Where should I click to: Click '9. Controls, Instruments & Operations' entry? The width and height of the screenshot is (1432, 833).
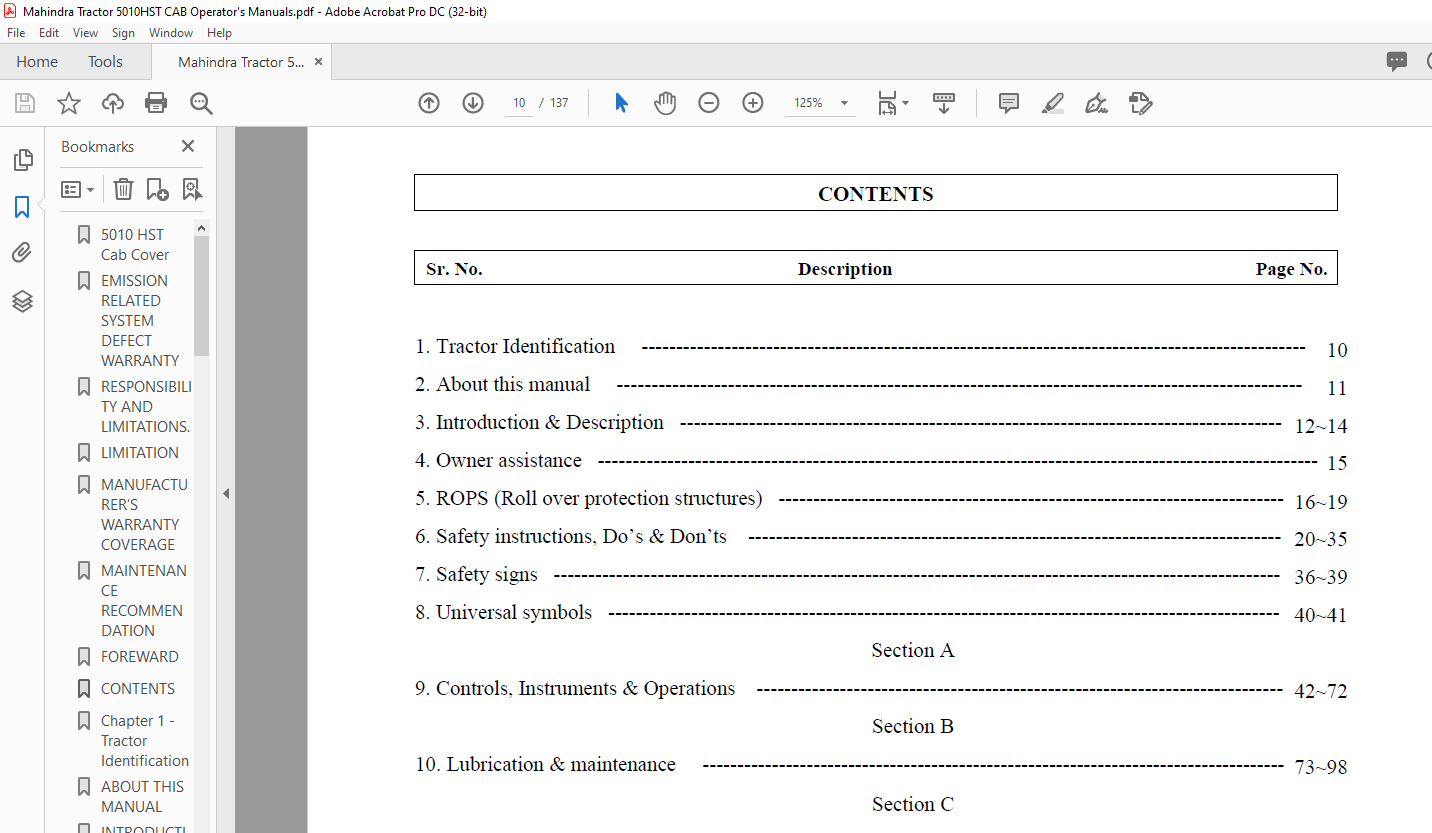tap(575, 688)
